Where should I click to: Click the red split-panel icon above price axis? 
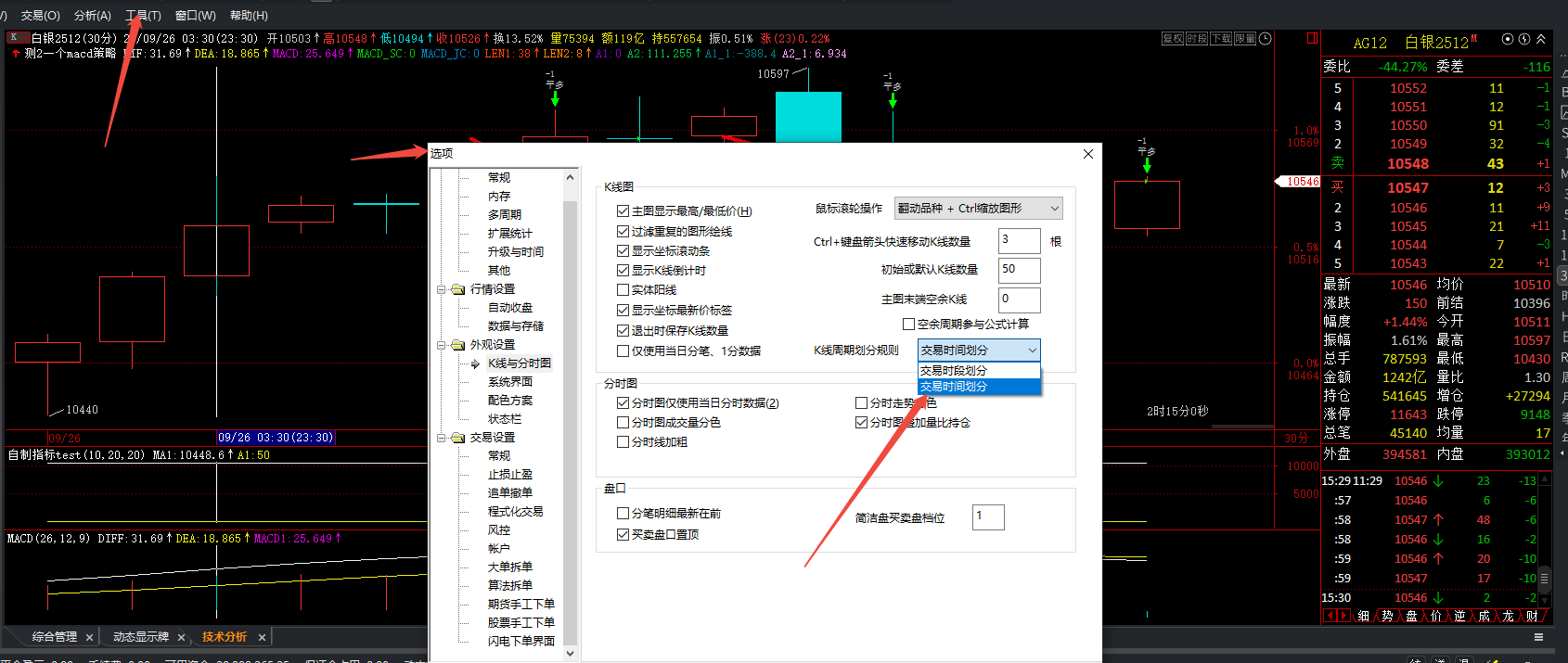(1312, 39)
